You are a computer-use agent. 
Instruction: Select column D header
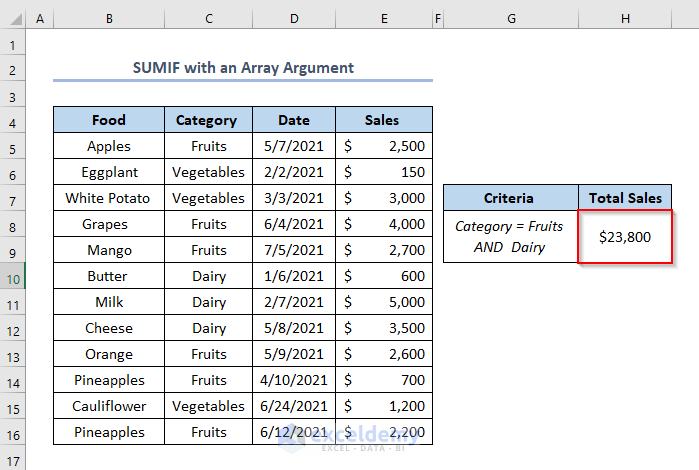(294, 19)
